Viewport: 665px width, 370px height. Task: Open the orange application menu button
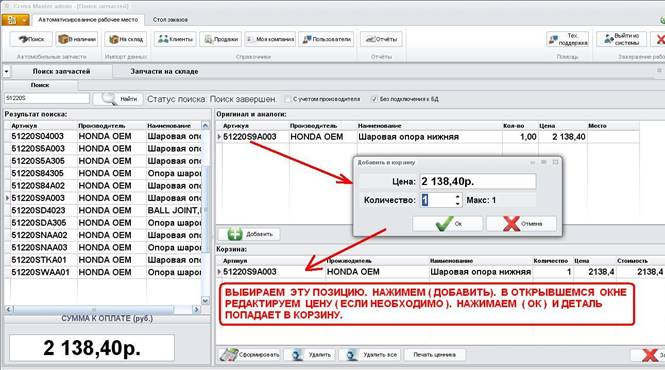click(x=15, y=20)
